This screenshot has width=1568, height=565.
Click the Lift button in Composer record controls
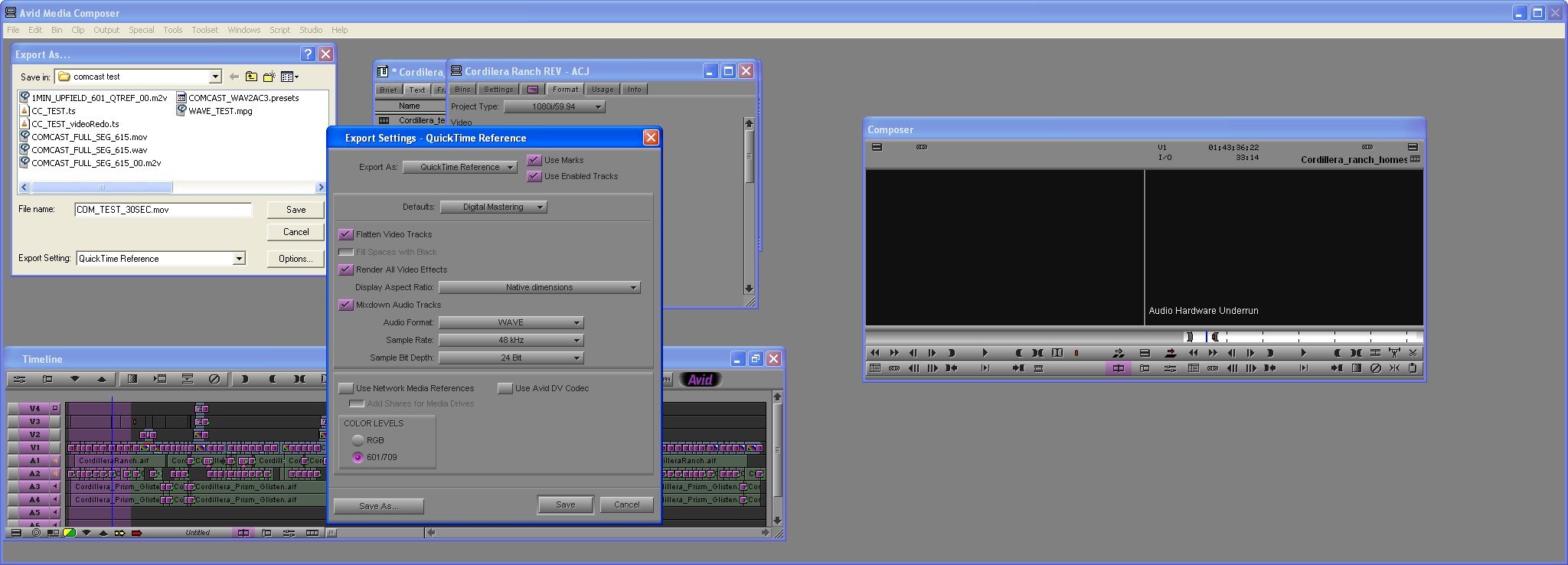click(1394, 353)
